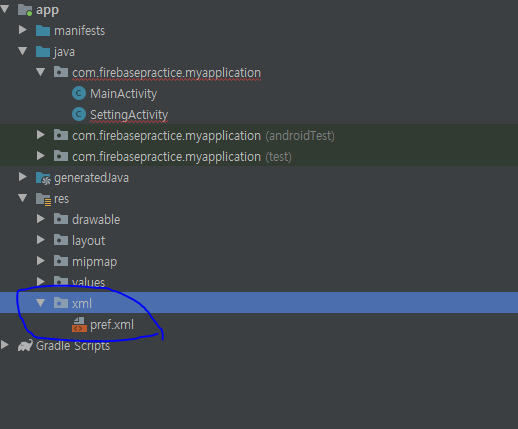Expand the manifests folder arrow
Viewport: 518px width, 429px height.
click(x=23, y=30)
